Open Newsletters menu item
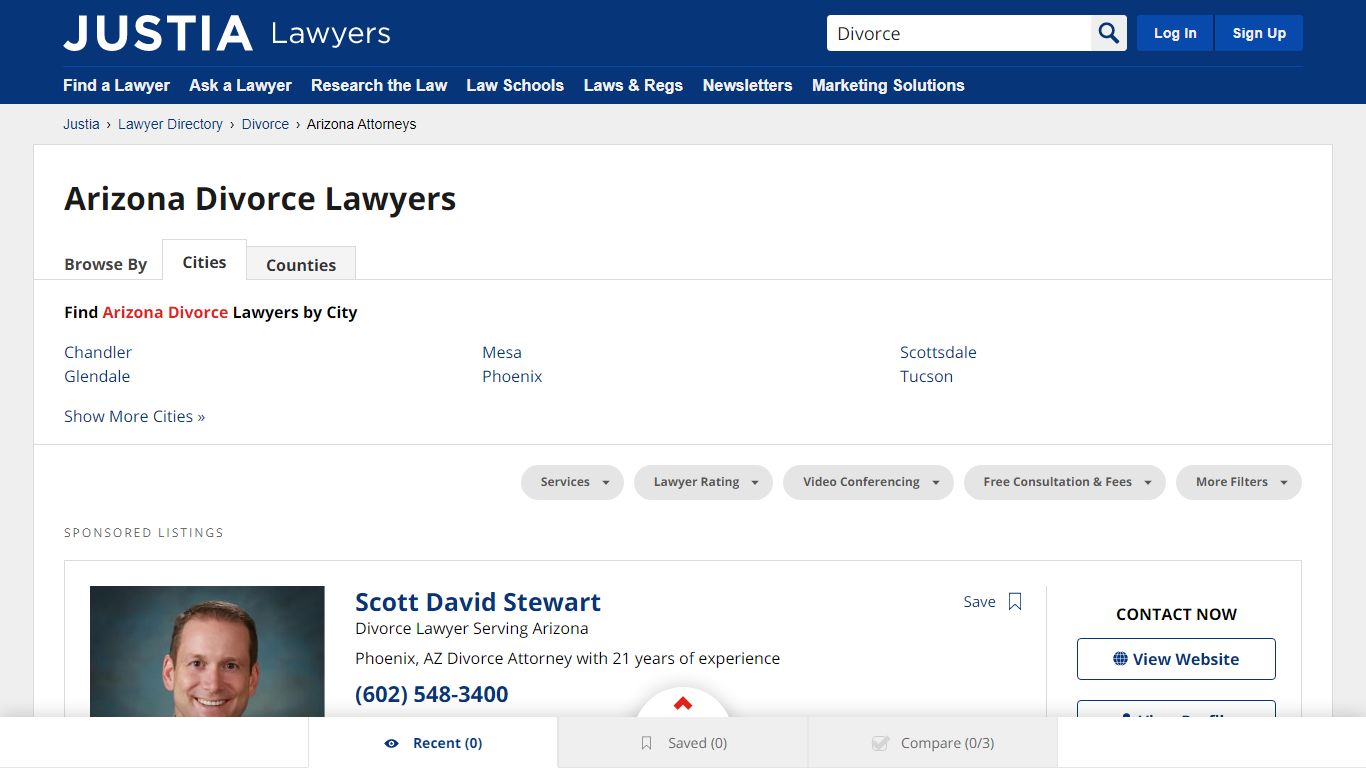 (x=747, y=85)
